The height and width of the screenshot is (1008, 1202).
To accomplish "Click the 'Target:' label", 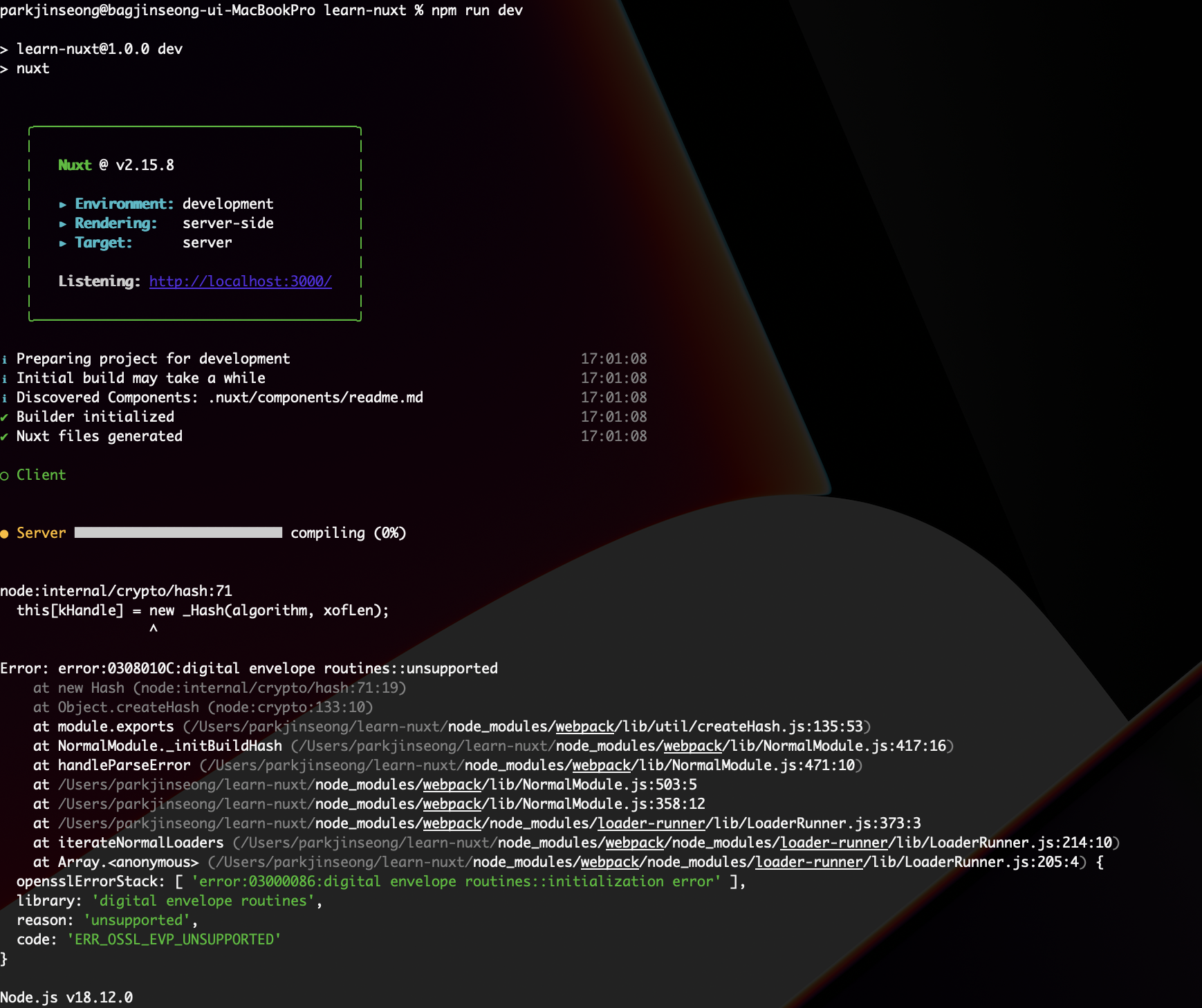I will [104, 243].
